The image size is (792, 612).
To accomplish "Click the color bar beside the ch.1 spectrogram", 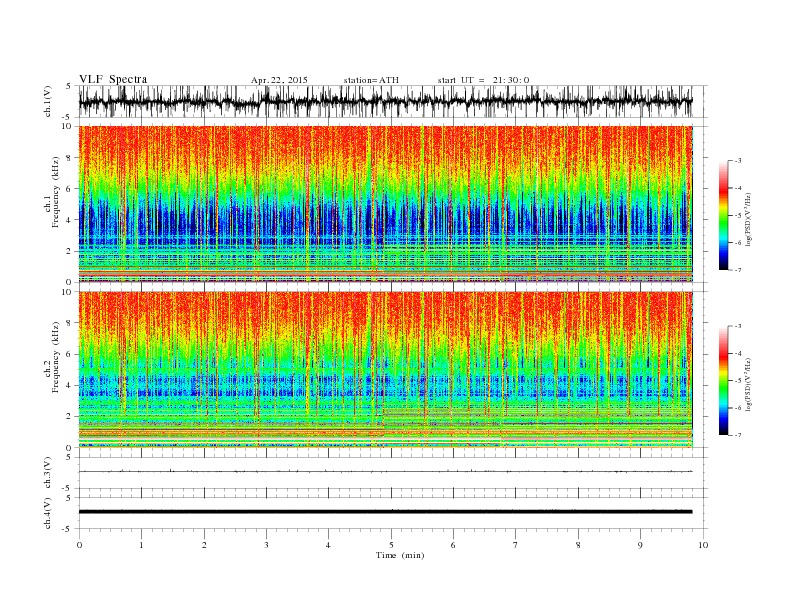I will [x=723, y=215].
